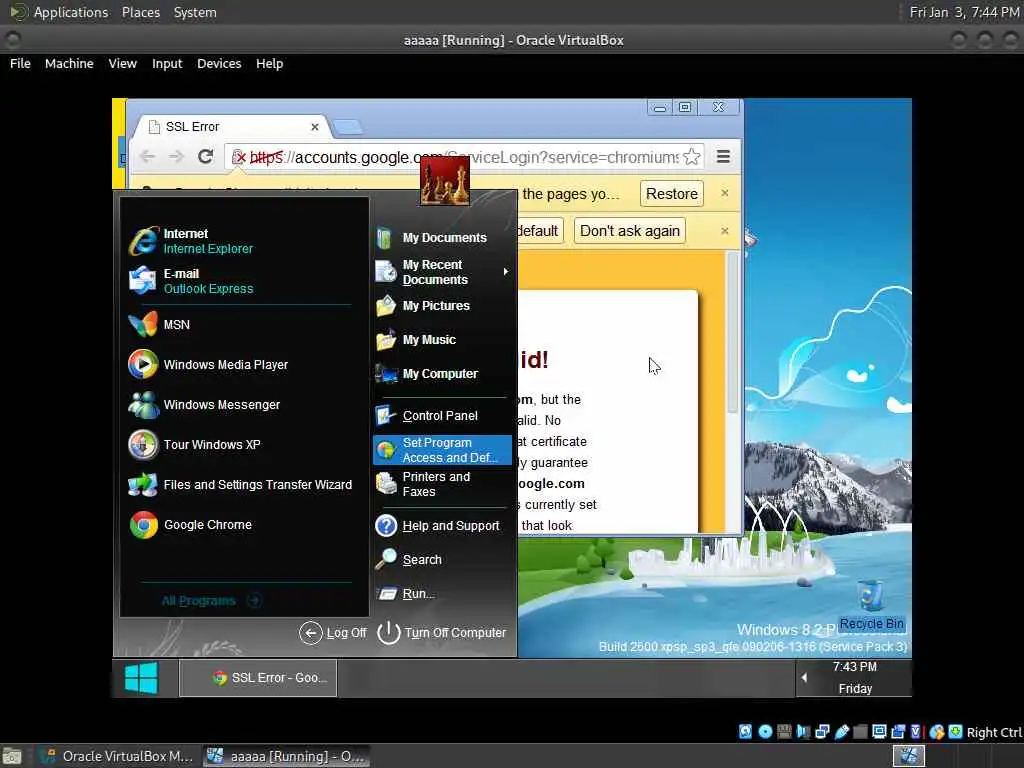
Task: Click the broken HTTPS lock icon
Action: coord(239,157)
